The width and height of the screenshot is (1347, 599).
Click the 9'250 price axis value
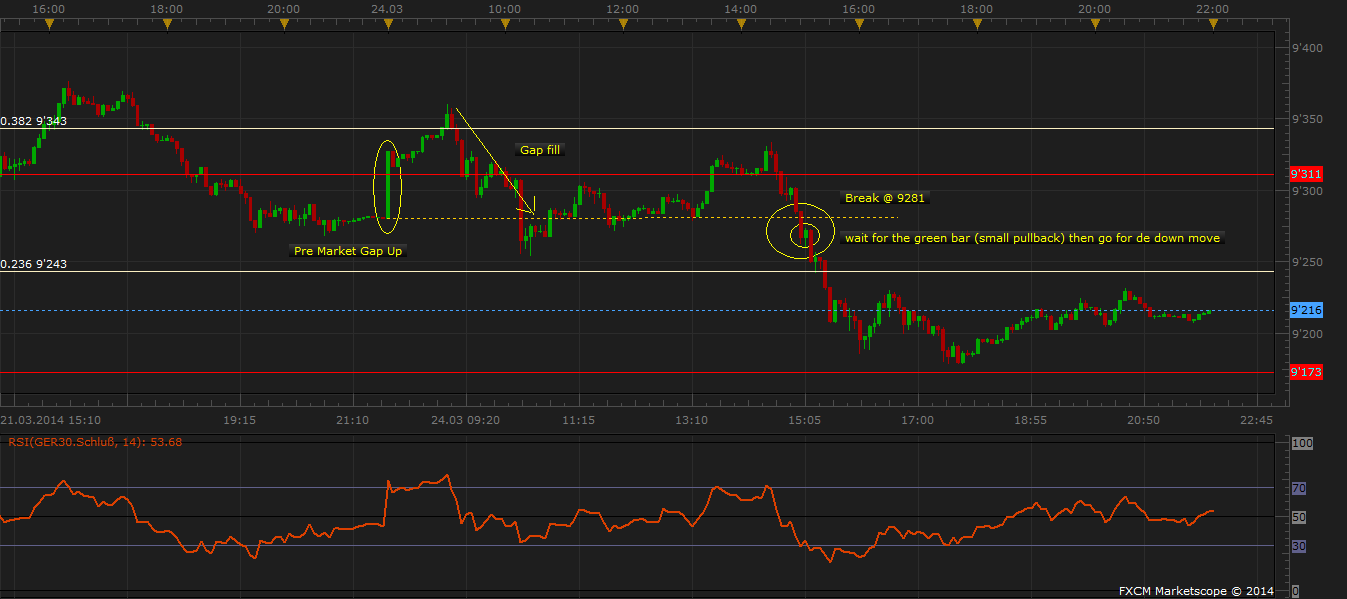click(x=1307, y=262)
